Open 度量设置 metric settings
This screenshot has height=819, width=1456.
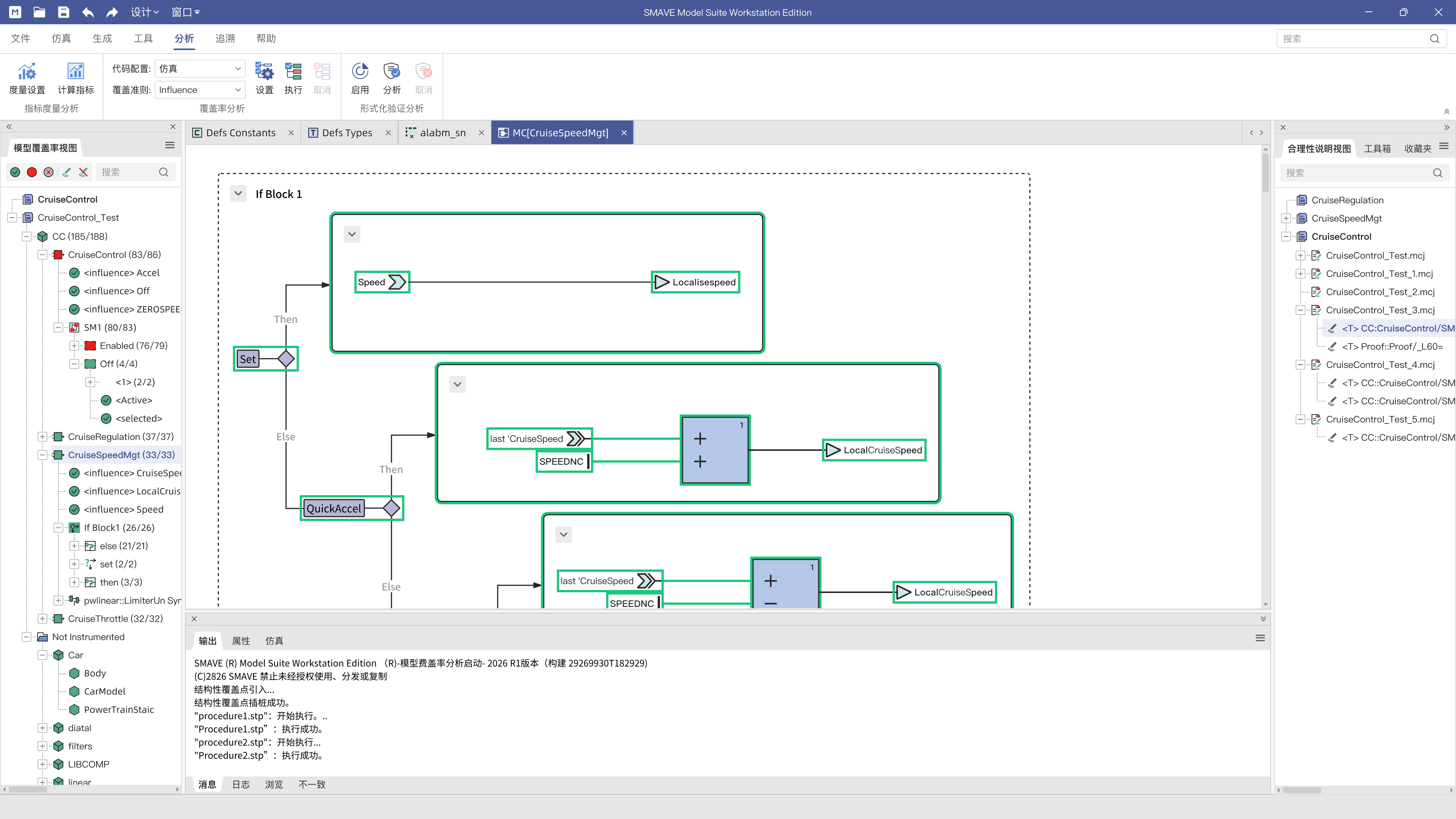click(x=27, y=79)
